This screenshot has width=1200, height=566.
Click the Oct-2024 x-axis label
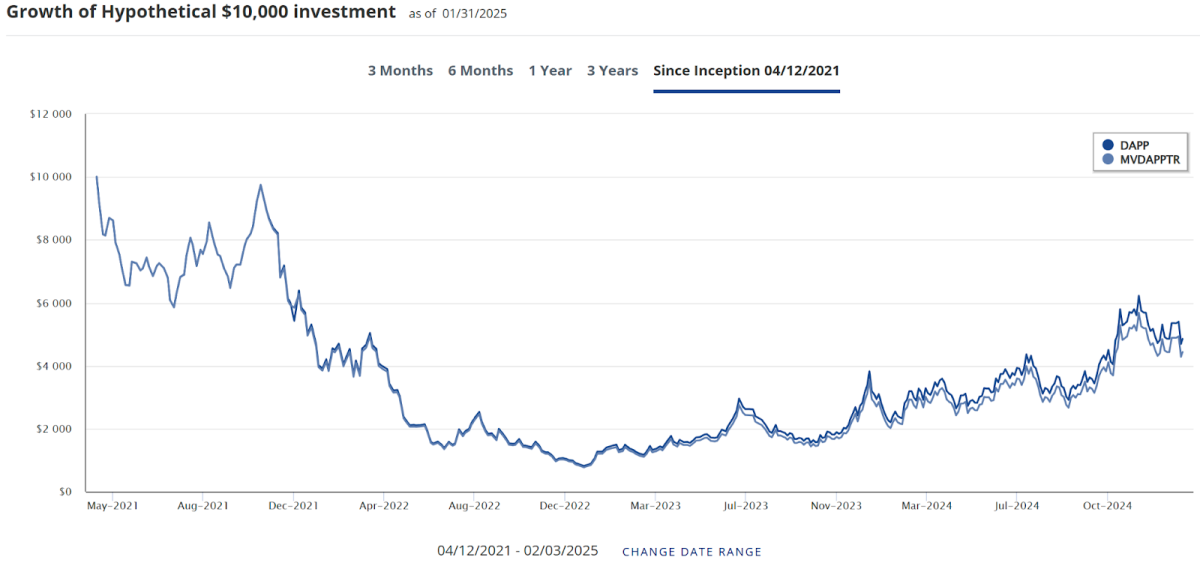tap(1107, 506)
